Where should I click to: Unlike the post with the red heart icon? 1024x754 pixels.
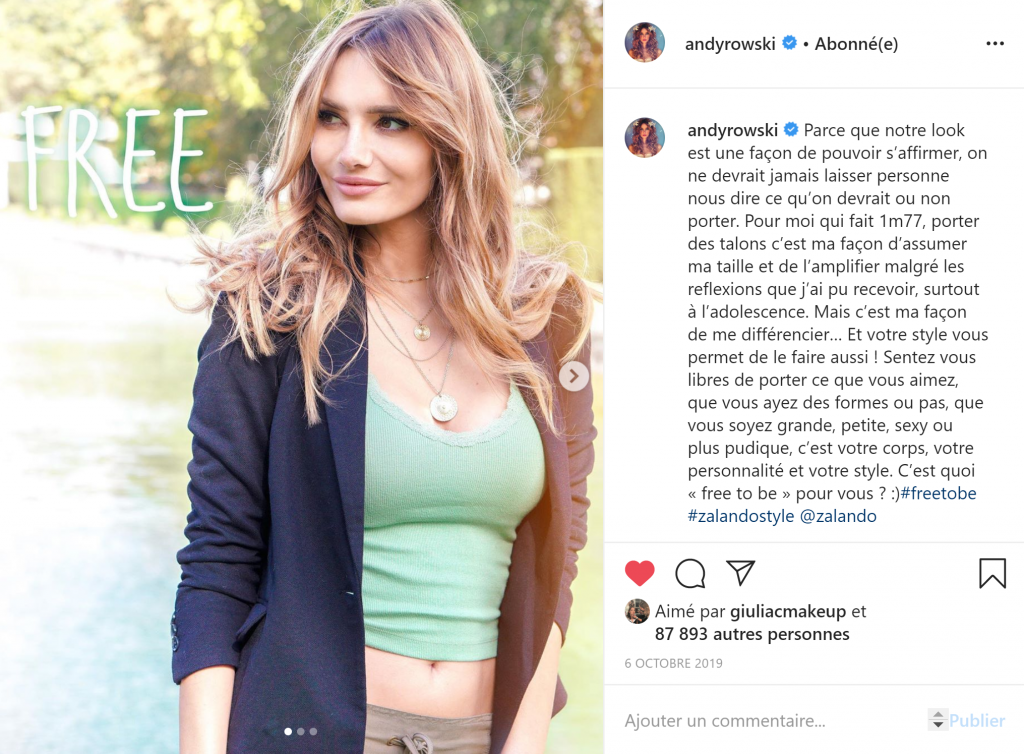click(639, 573)
